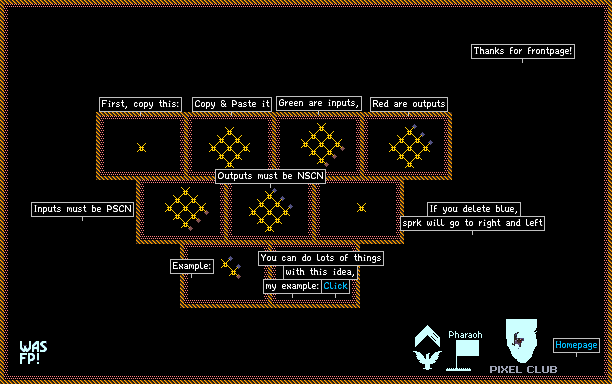Viewport: 612px width, 384px height.
Task: Click the yellow lattice under 'Copy & Paste it'
Action: (230, 148)
